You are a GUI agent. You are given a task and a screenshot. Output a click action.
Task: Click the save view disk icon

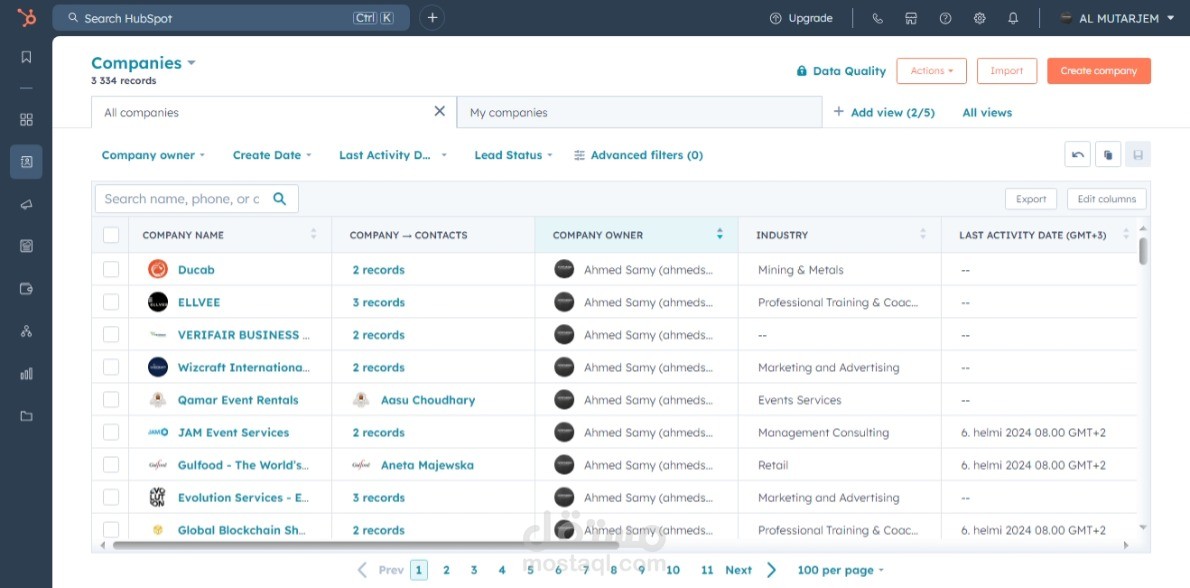pos(1138,155)
